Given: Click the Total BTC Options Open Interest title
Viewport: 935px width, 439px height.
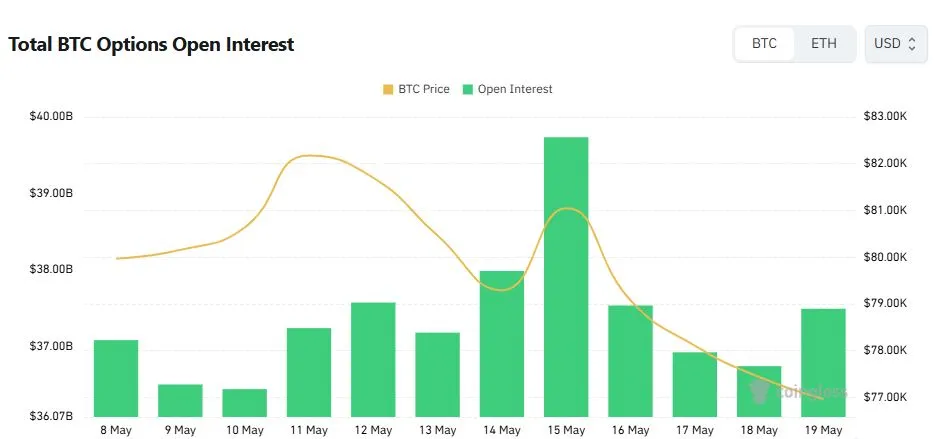Looking at the screenshot, I should pyautogui.click(x=151, y=45).
